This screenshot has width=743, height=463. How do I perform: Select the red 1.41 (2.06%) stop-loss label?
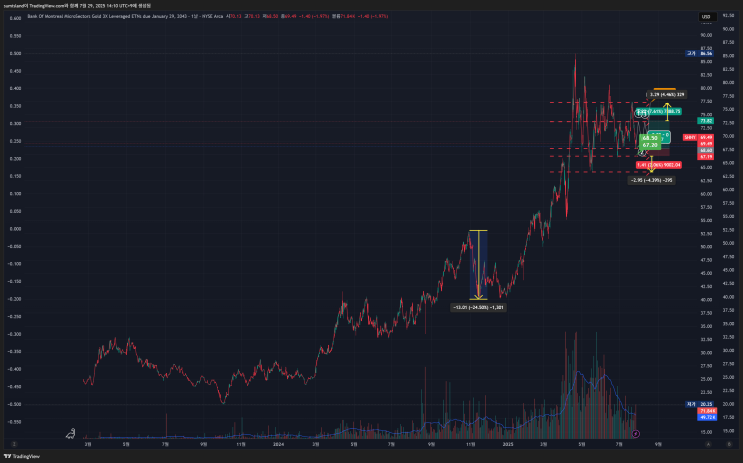pos(659,165)
